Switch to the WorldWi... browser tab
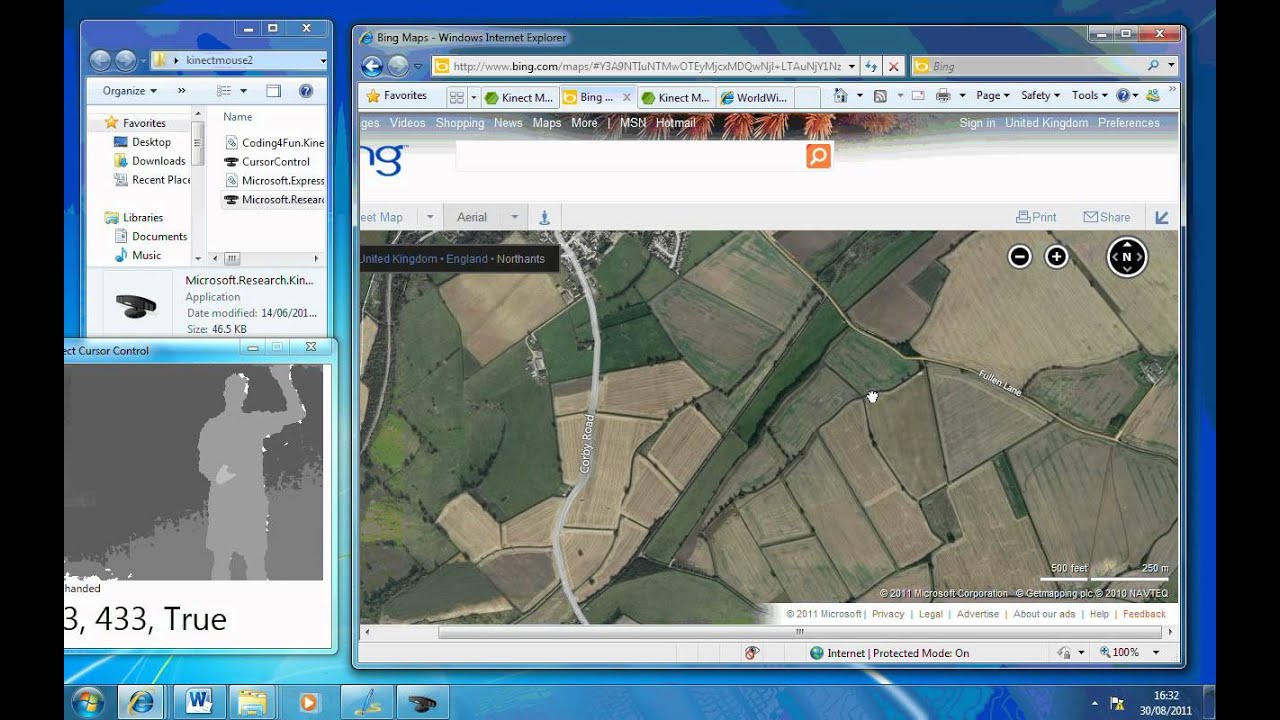 pyautogui.click(x=755, y=98)
